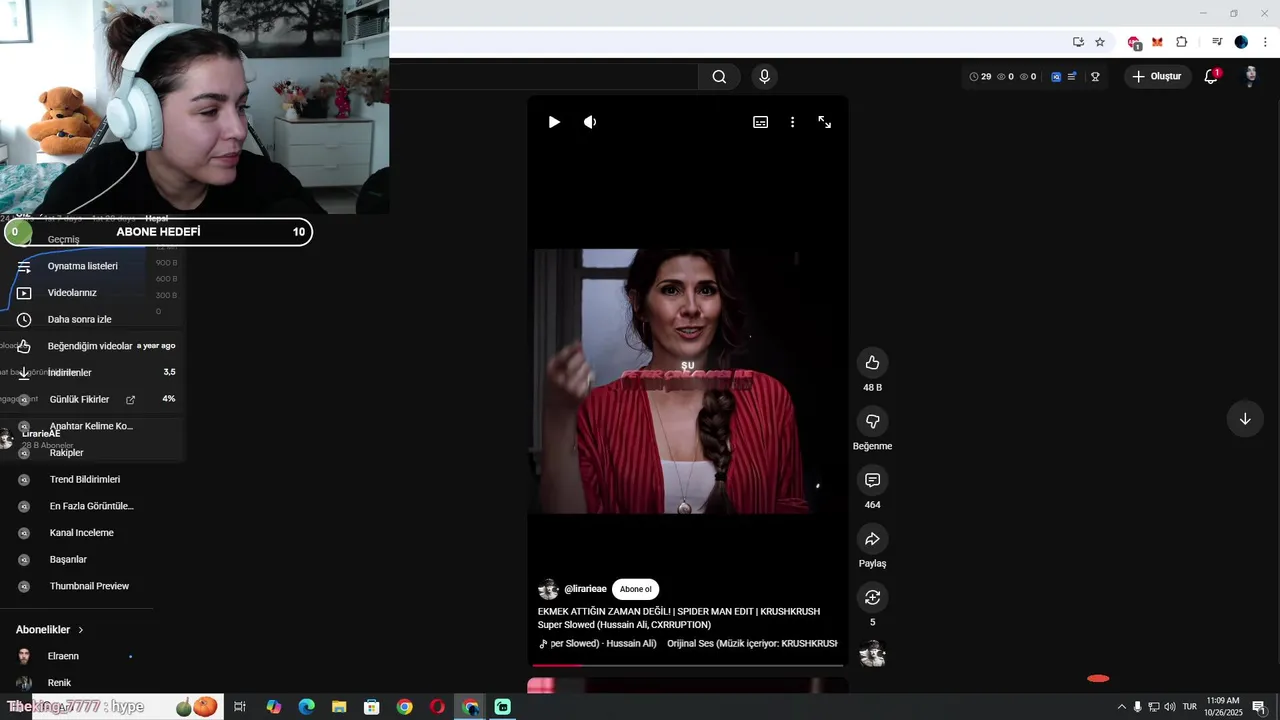This screenshot has width=1280, height=720.
Task: Open File Explorer from taskbar
Action: point(339,707)
